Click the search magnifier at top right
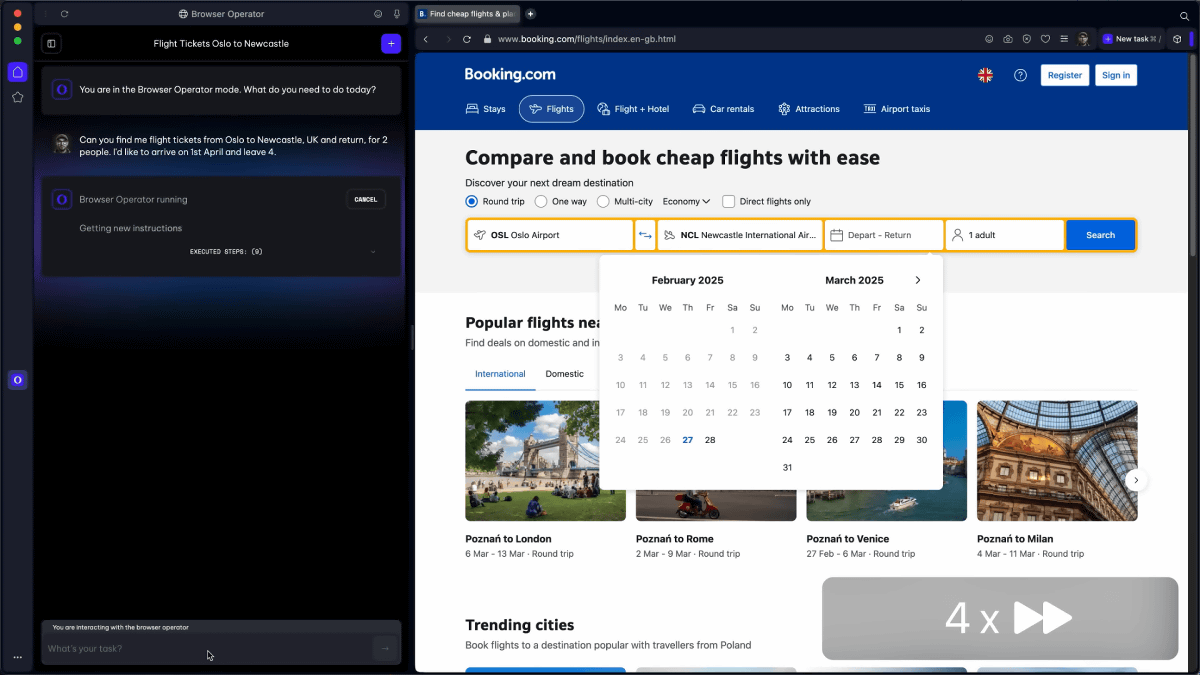Image resolution: width=1200 pixels, height=675 pixels. click(x=1185, y=16)
